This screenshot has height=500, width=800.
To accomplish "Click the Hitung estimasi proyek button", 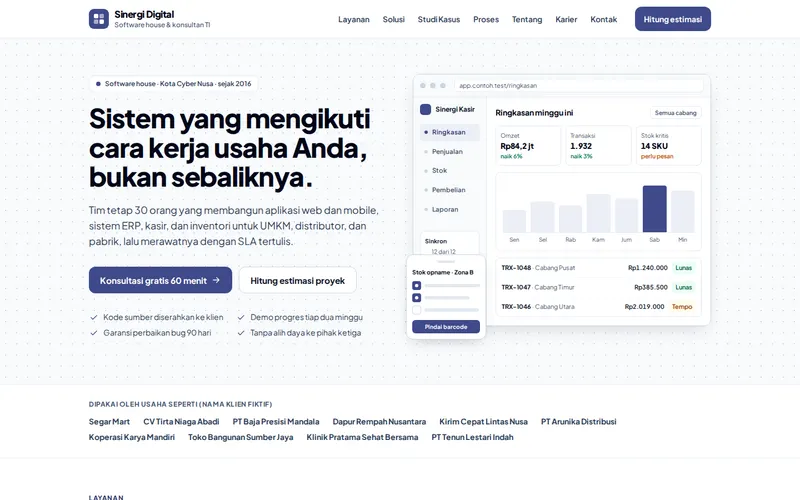I will pyautogui.click(x=297, y=280).
